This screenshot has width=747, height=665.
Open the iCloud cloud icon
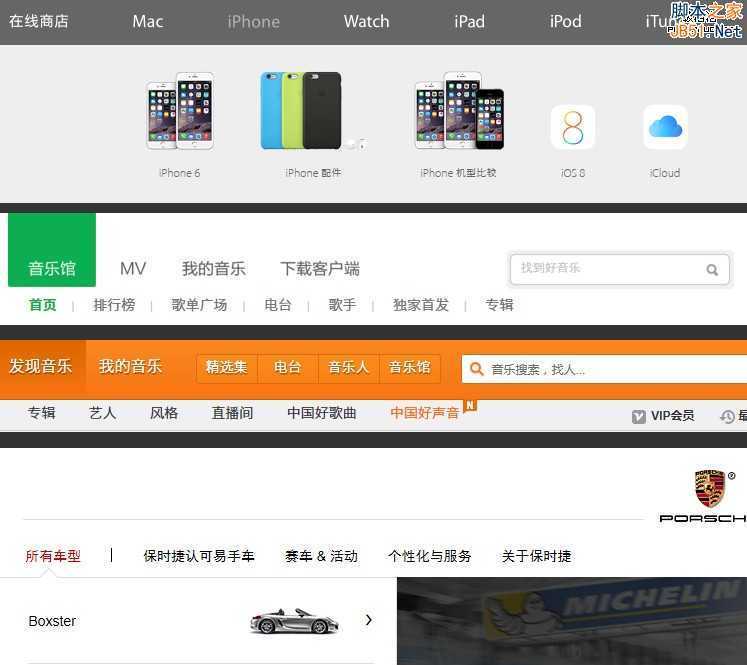click(665, 127)
